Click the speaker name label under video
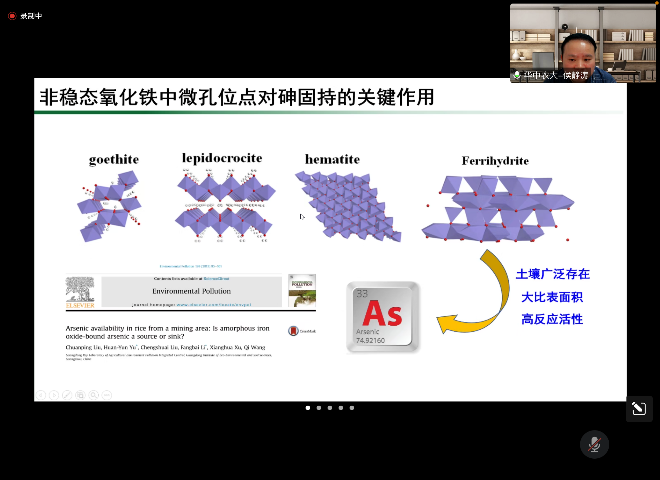Image resolution: width=660 pixels, height=480 pixels. pyautogui.click(x=555, y=75)
